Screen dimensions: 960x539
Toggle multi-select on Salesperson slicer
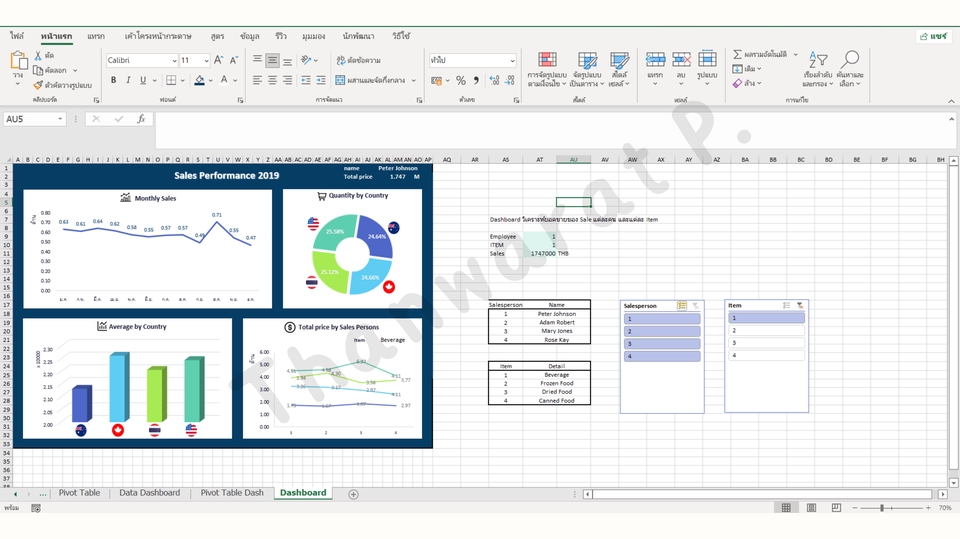click(x=681, y=306)
